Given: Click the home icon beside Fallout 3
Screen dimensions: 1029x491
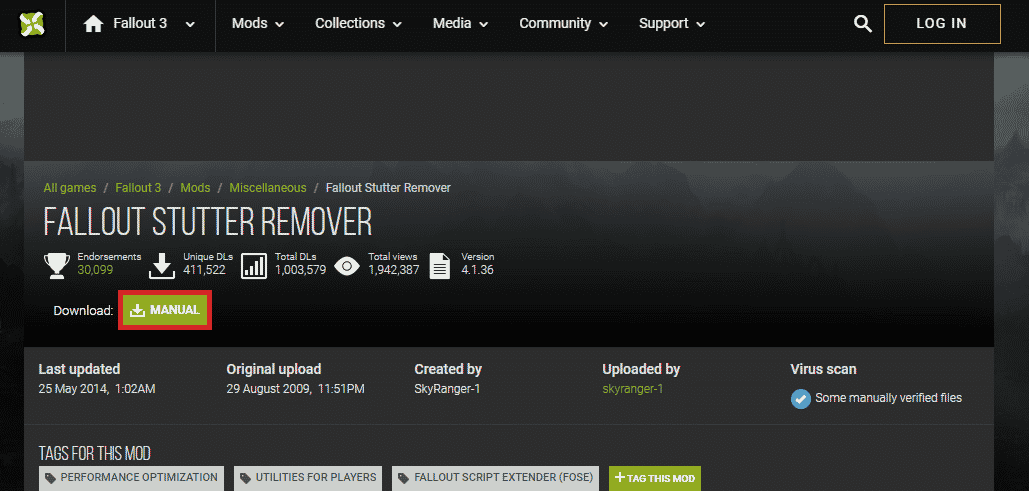Looking at the screenshot, I should click(94, 24).
